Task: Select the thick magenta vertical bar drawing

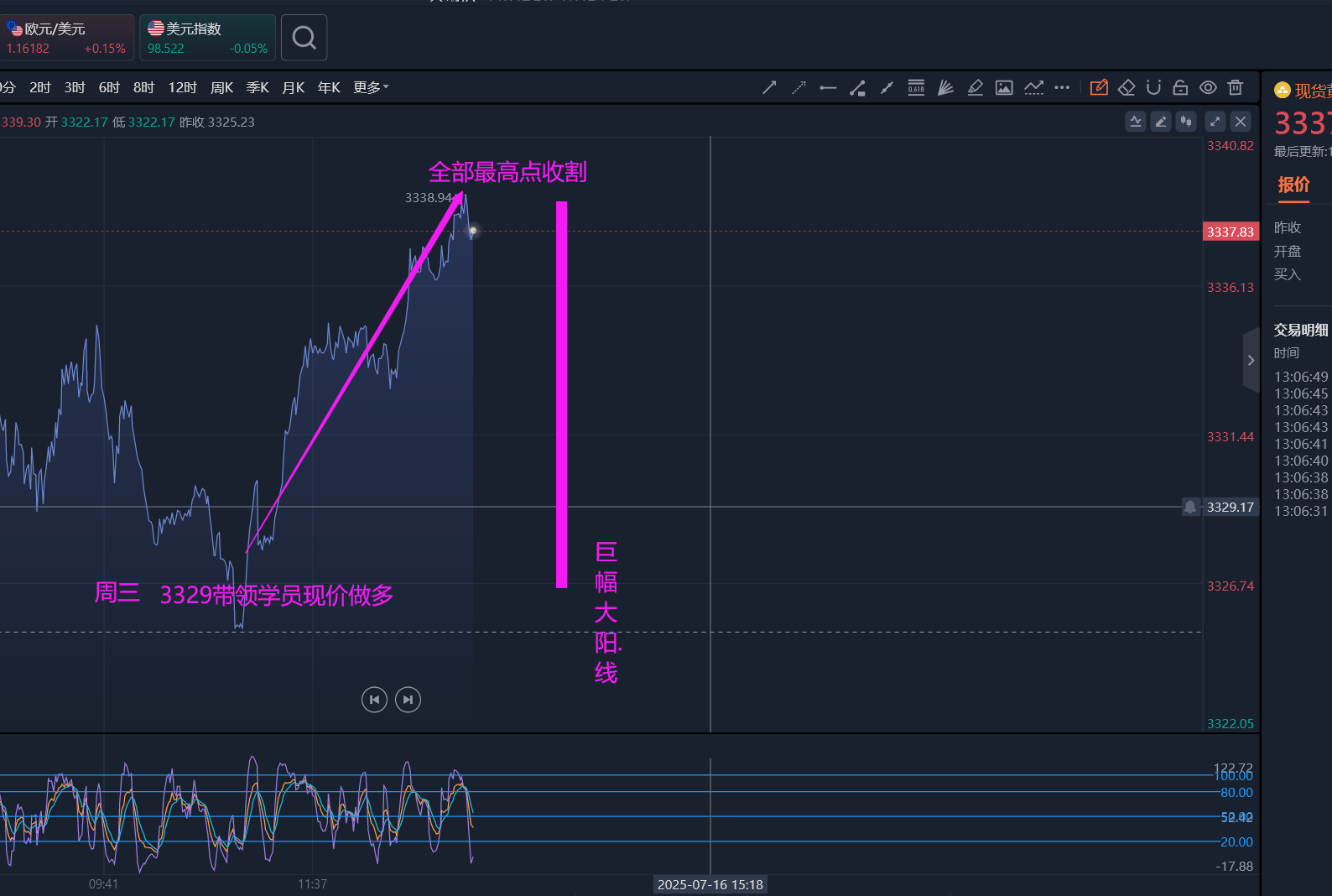Action: click(561, 394)
